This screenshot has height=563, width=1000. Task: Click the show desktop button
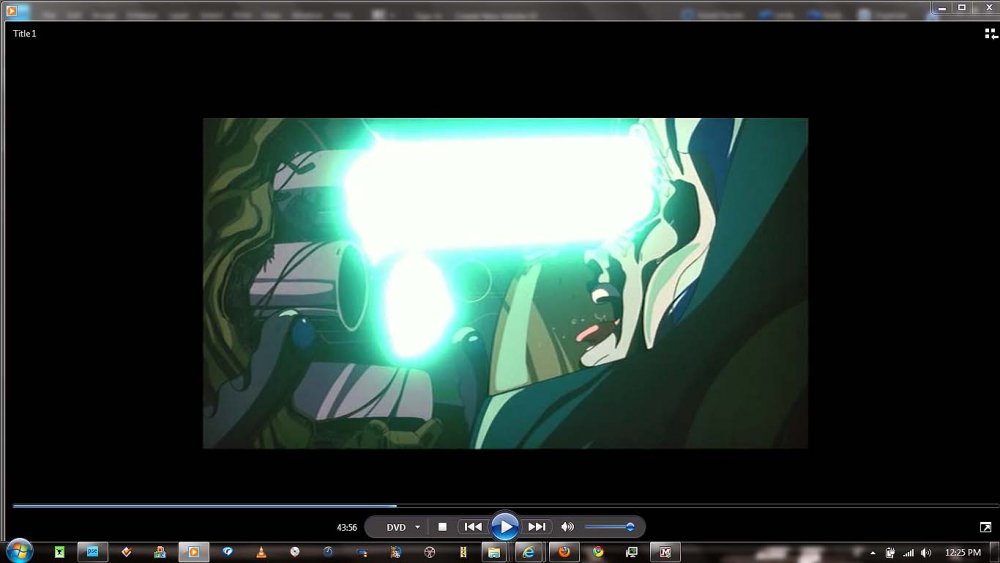(995, 552)
